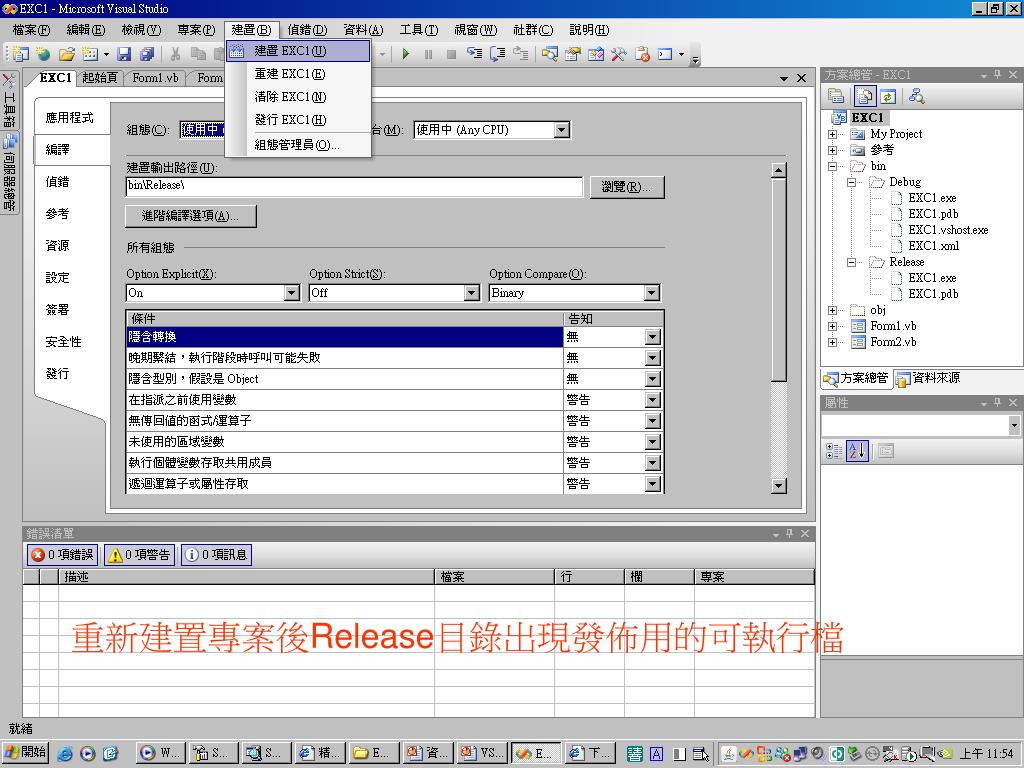Start debugging with the green play icon
Screen dimensions: 1024x768
406,54
